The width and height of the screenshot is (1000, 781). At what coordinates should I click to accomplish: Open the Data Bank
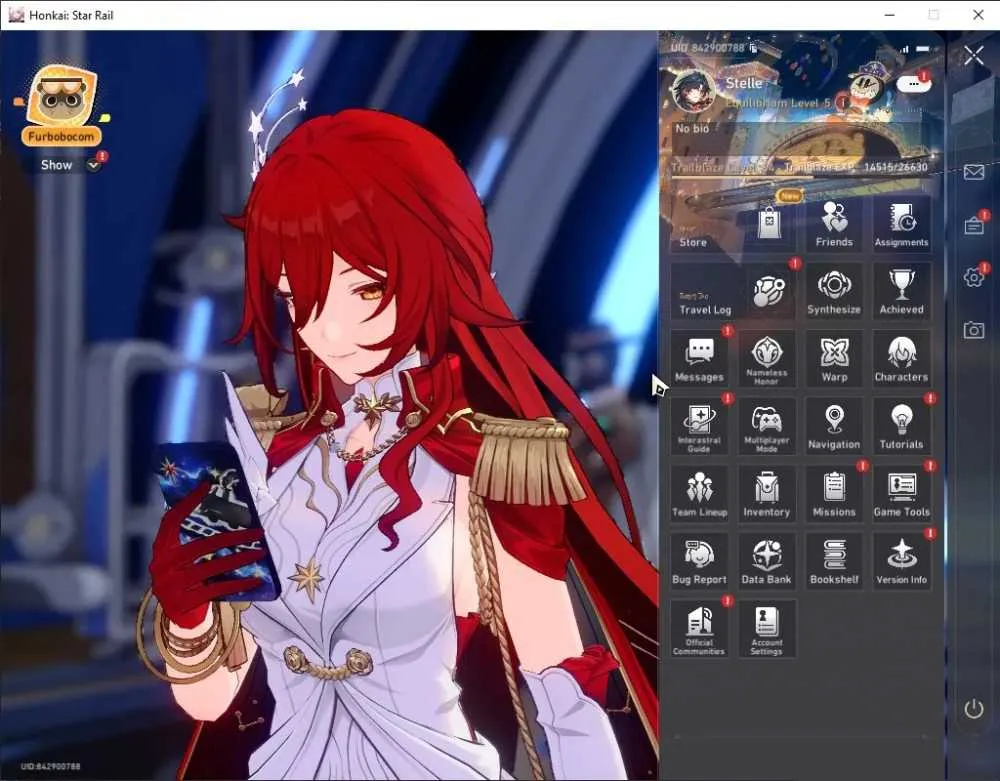(767, 562)
